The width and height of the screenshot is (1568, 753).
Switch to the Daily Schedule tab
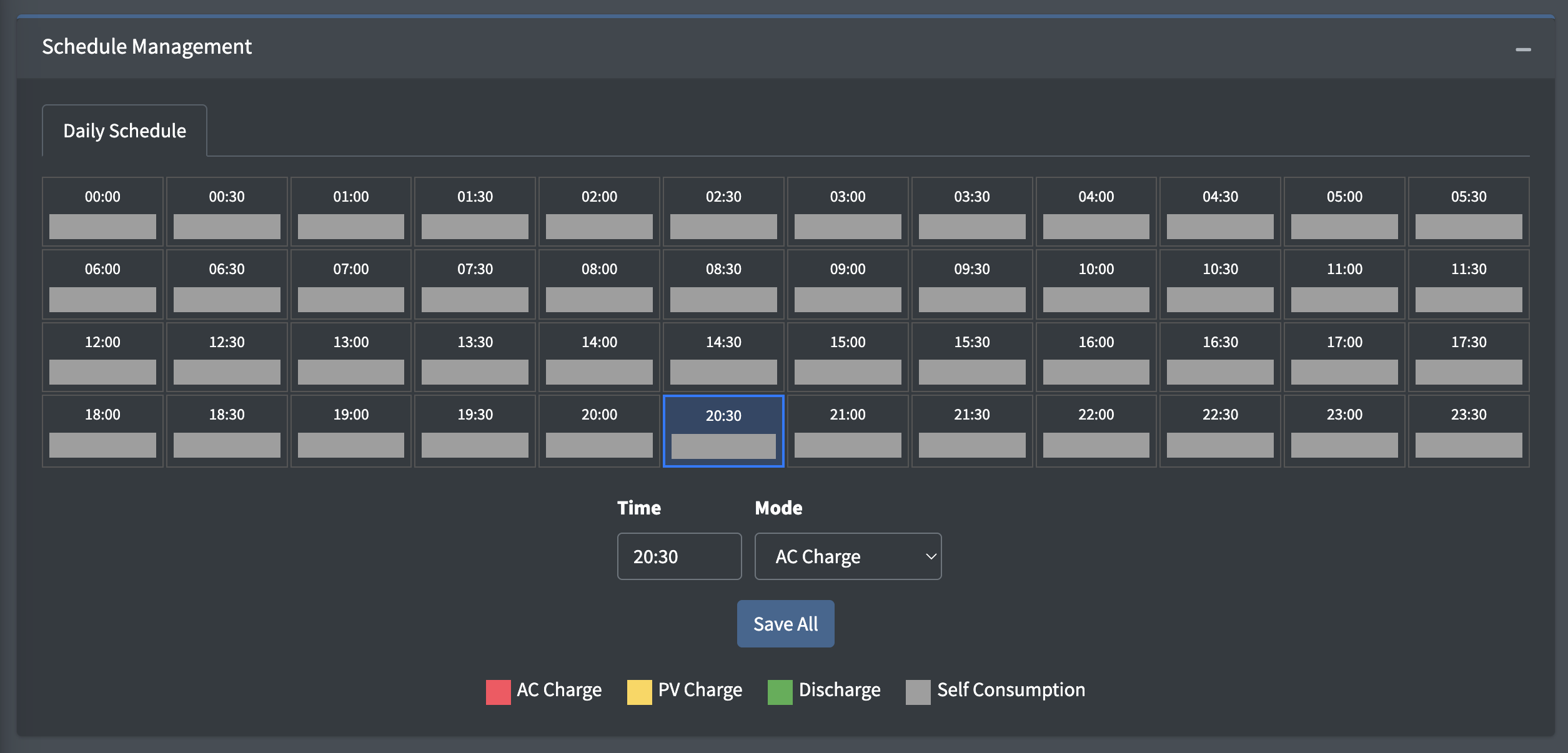point(124,131)
